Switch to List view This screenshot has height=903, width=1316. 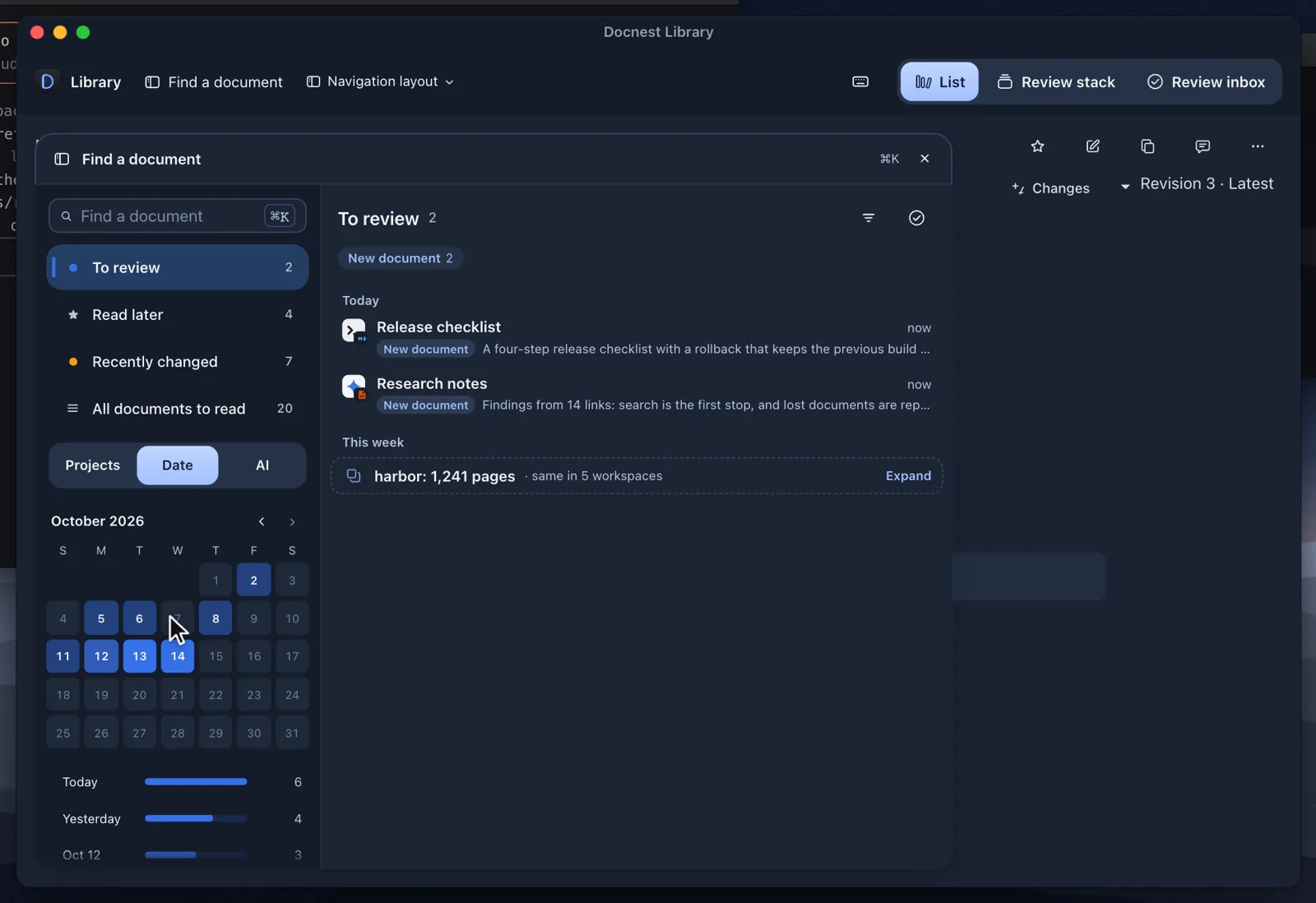coord(939,81)
